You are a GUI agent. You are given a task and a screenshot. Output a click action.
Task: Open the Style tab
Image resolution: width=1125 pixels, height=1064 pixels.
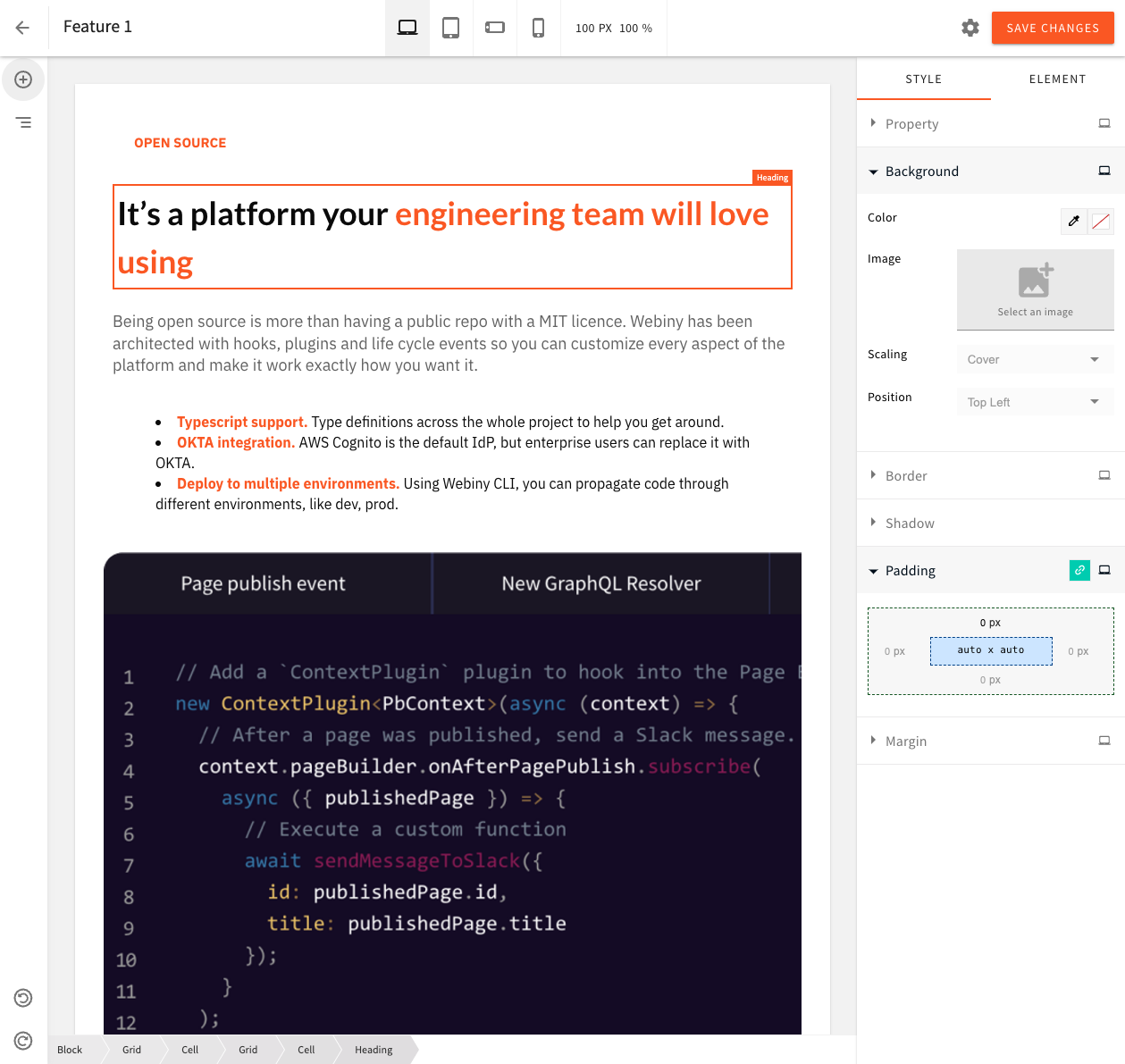(923, 79)
